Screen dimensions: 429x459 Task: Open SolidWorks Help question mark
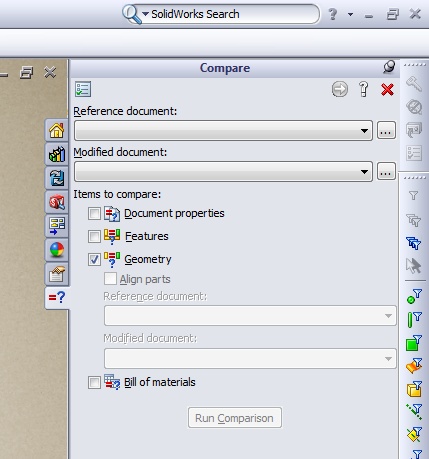332,14
